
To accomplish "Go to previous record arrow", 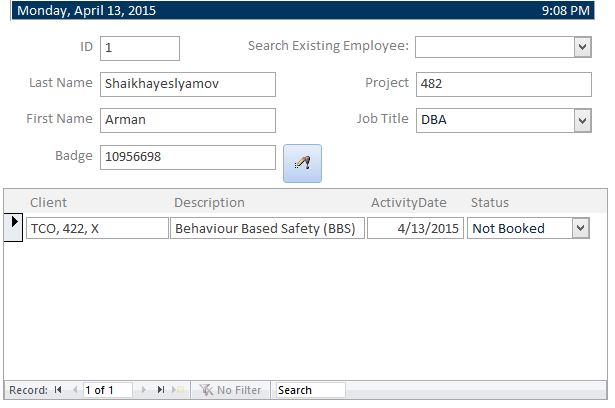I will coord(75,390).
